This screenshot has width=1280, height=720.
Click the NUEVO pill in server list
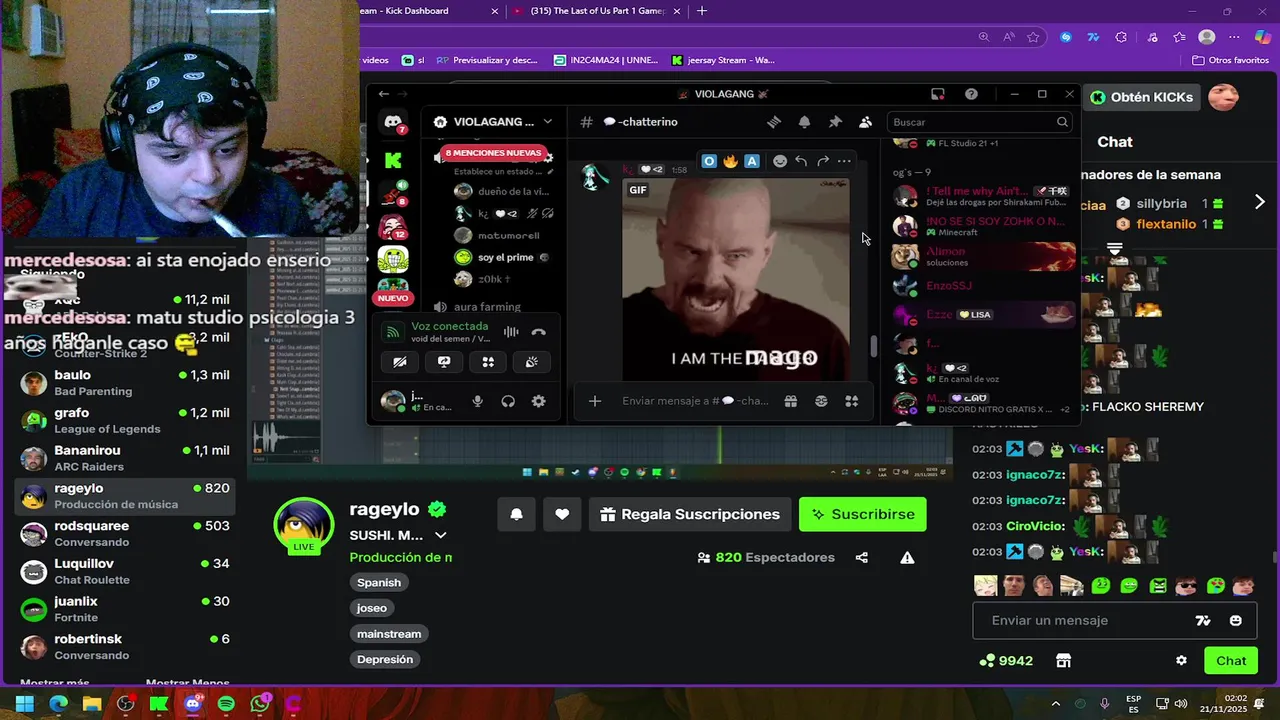coord(393,298)
